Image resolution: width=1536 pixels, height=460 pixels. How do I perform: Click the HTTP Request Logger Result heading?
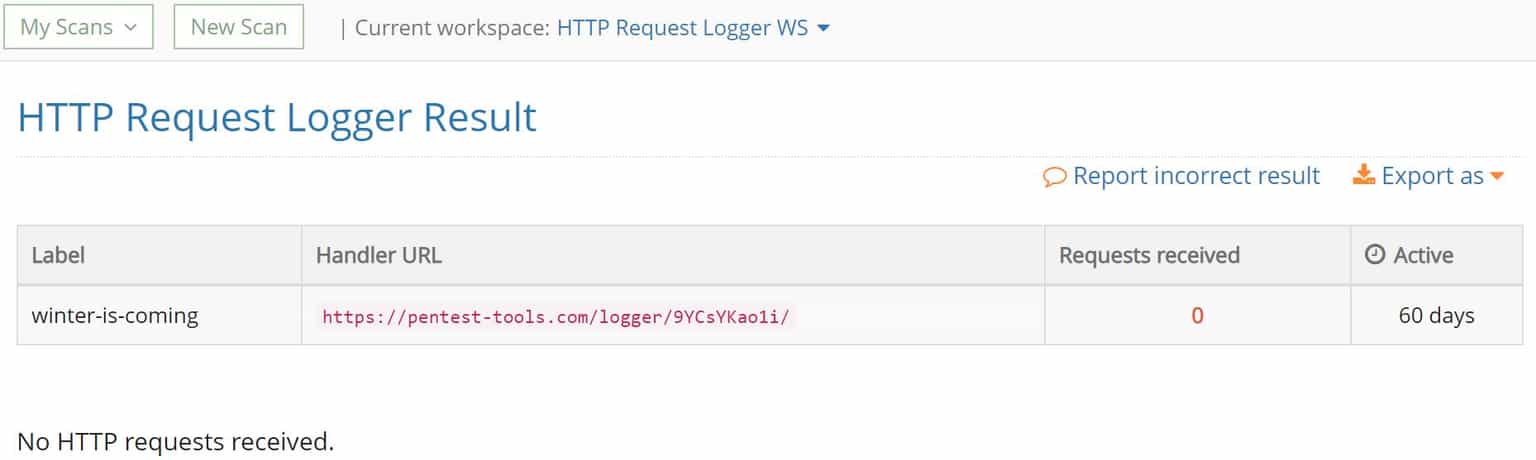point(277,117)
